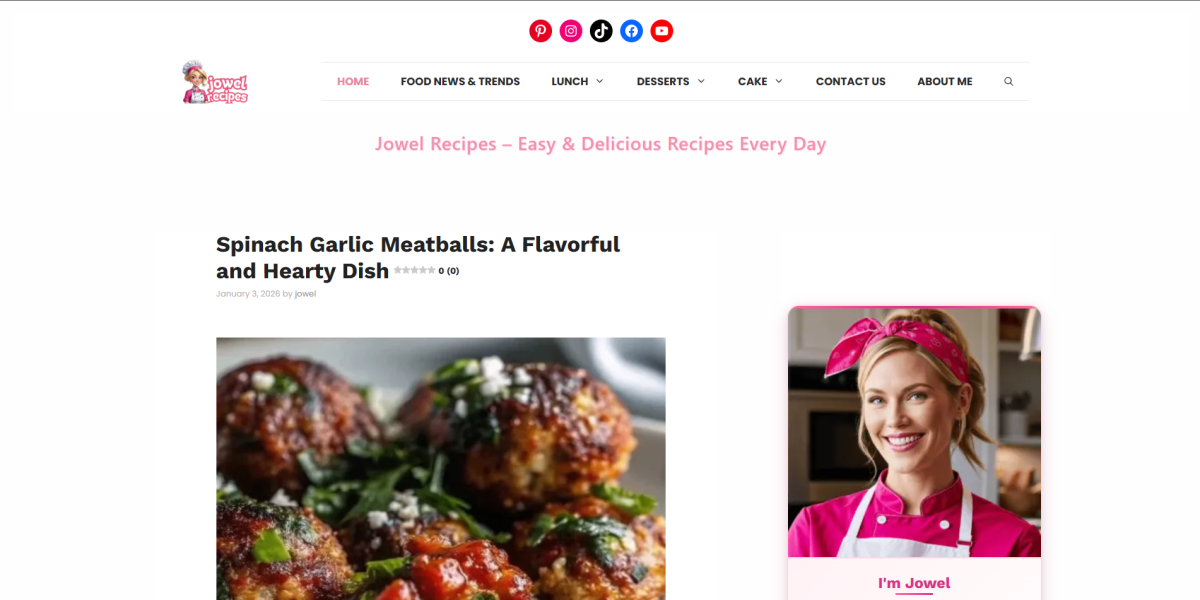This screenshot has width=1200, height=600.
Task: Expand the Desserts menu dropdown arrow
Action: pos(701,82)
